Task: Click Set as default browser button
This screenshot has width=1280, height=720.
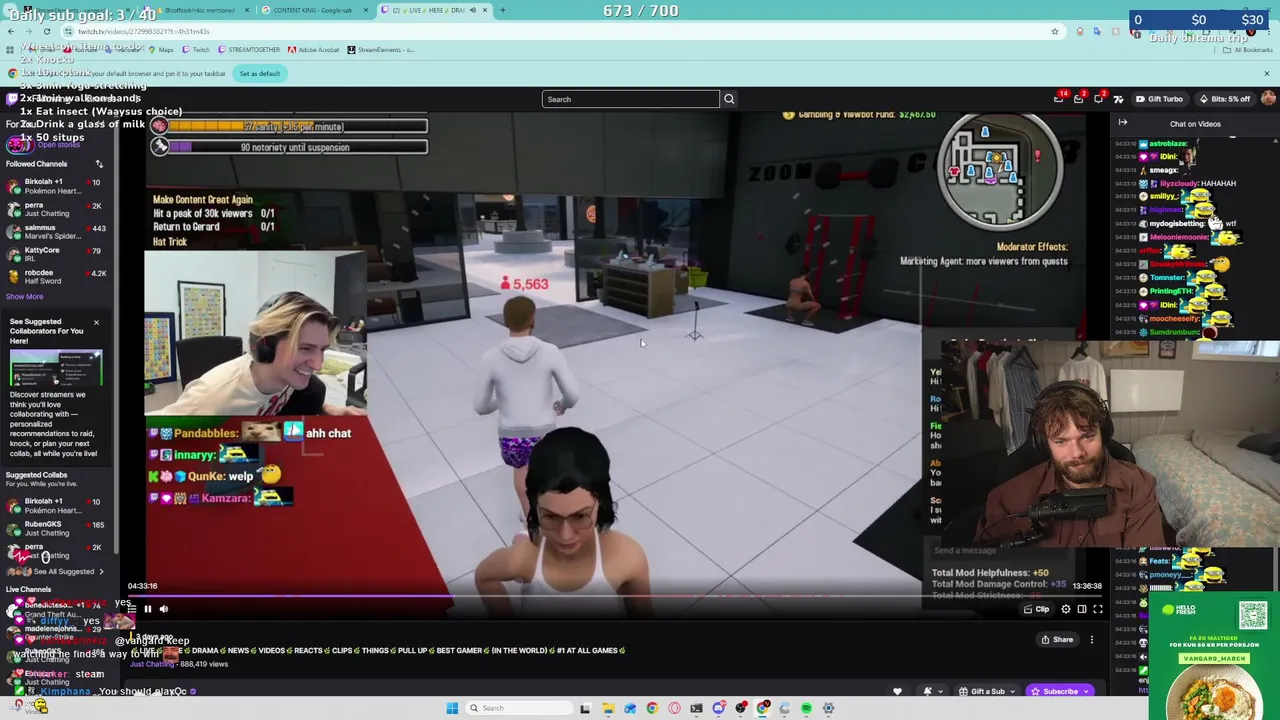Action: pyautogui.click(x=260, y=73)
